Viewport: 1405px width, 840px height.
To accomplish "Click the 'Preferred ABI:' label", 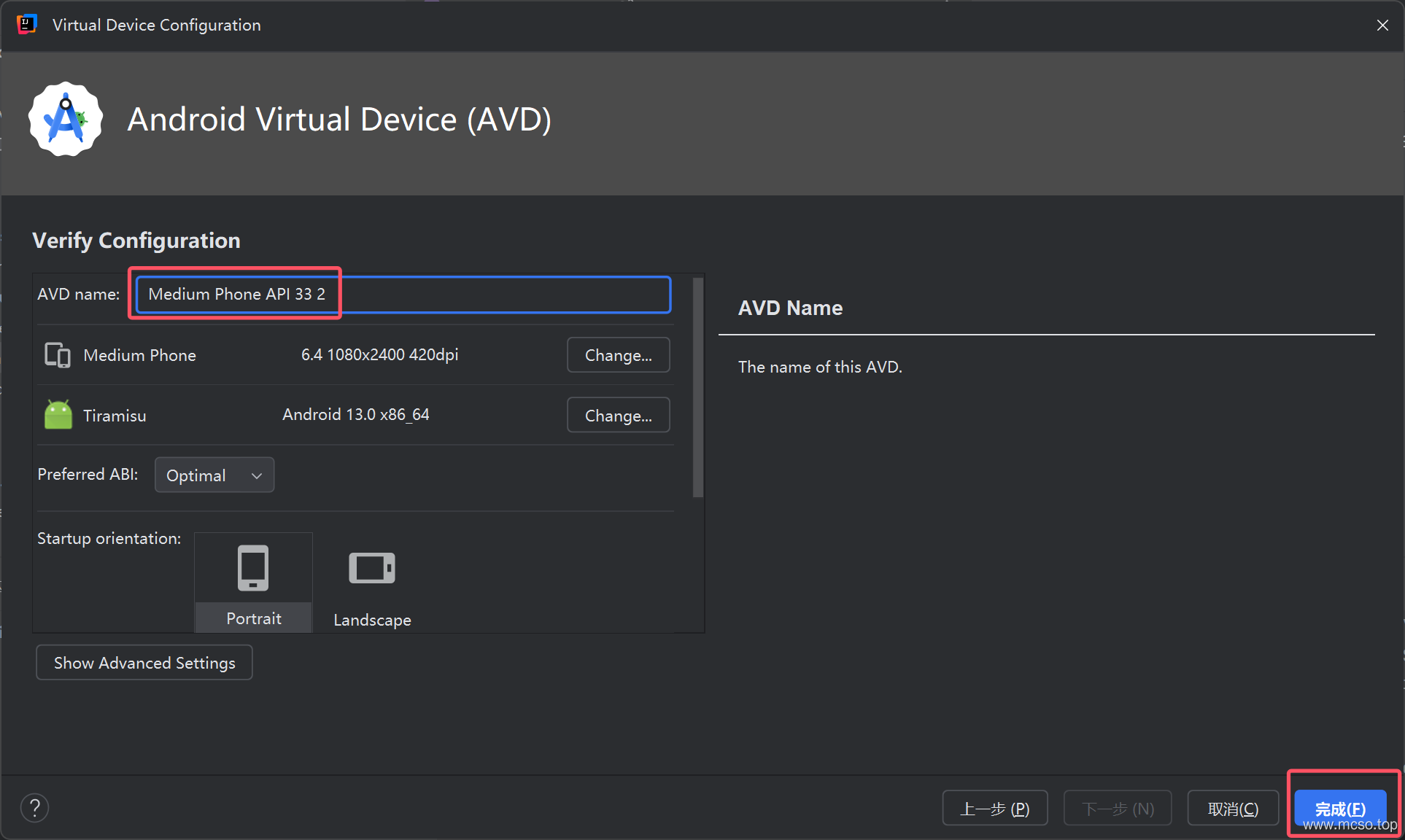I will click(x=88, y=475).
